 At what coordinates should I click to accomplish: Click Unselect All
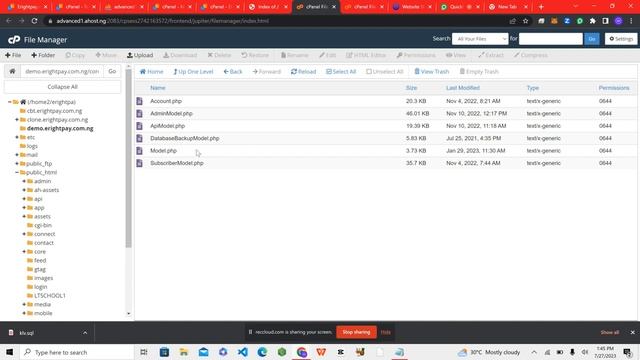pyautogui.click(x=384, y=71)
